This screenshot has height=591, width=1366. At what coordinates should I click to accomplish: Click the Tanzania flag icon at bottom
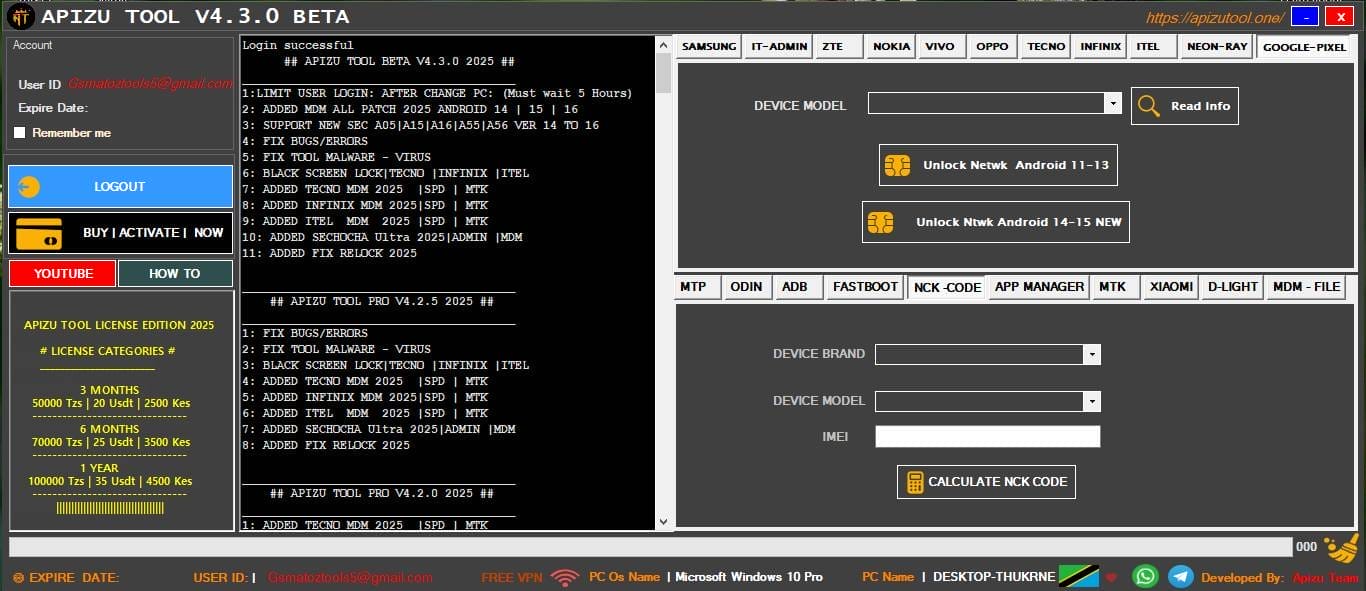point(1080,576)
